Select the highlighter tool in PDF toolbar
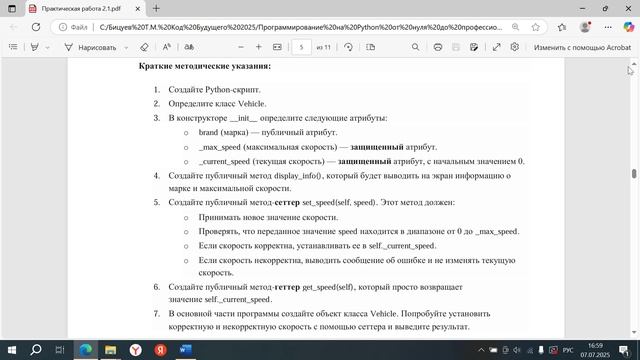 click(35, 47)
